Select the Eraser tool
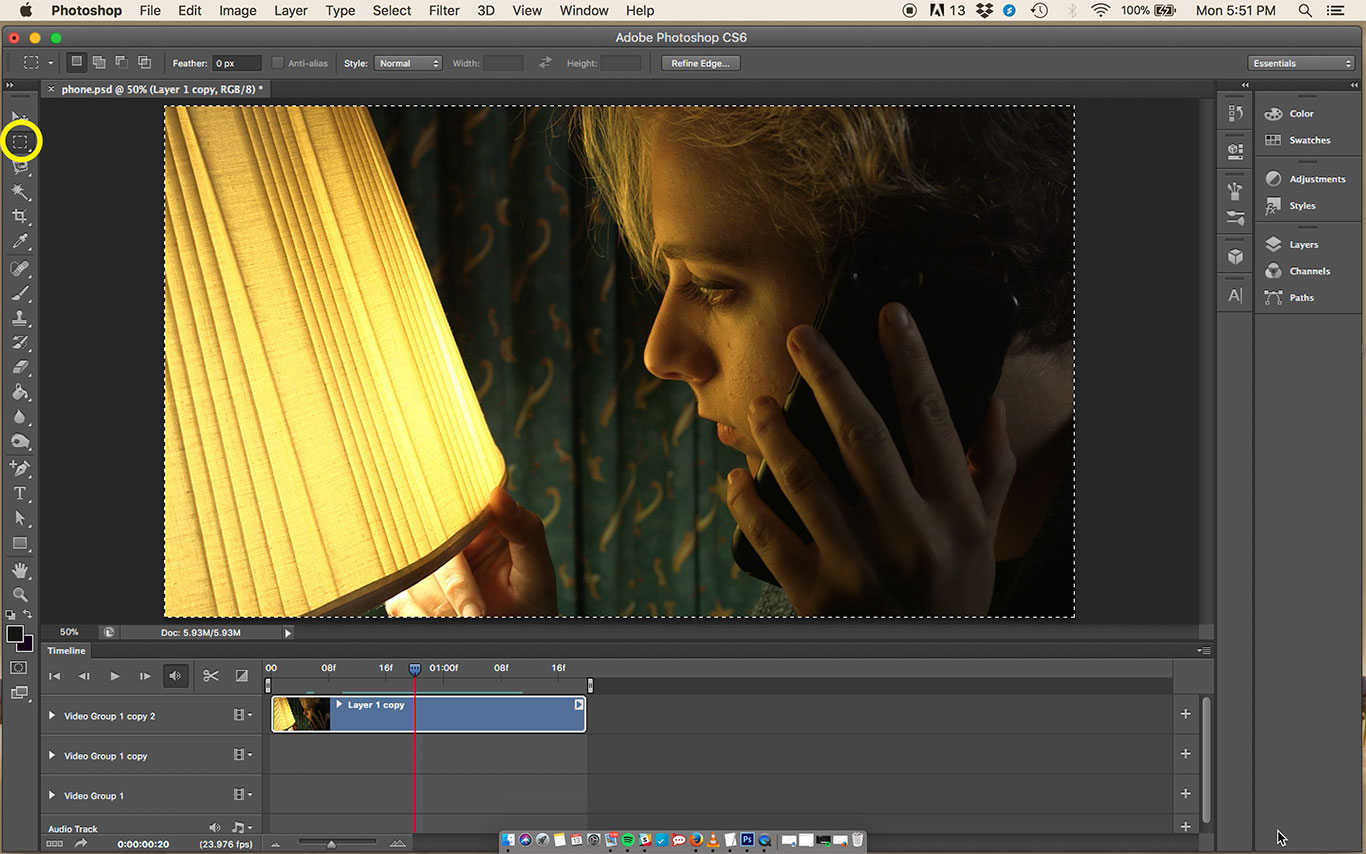Image resolution: width=1366 pixels, height=854 pixels. pyautogui.click(x=20, y=367)
